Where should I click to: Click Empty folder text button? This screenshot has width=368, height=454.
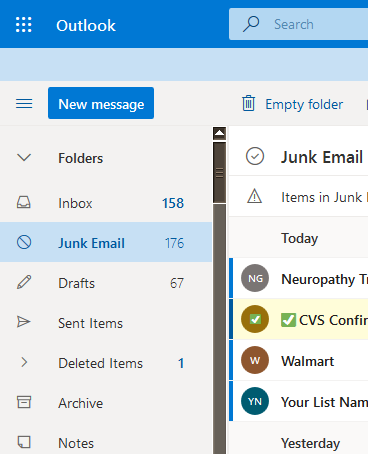pyautogui.click(x=304, y=104)
